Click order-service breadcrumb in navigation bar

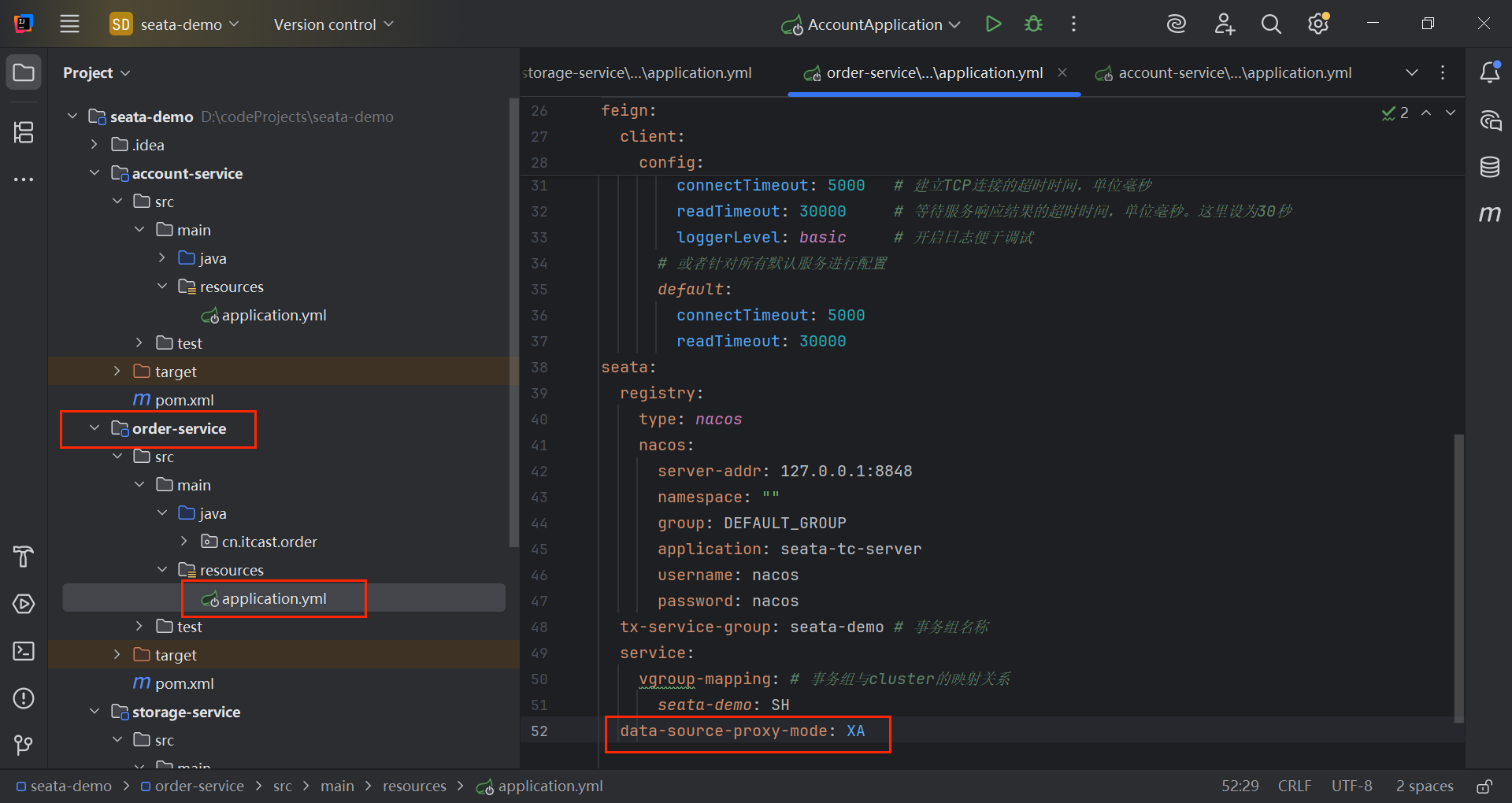(x=192, y=786)
